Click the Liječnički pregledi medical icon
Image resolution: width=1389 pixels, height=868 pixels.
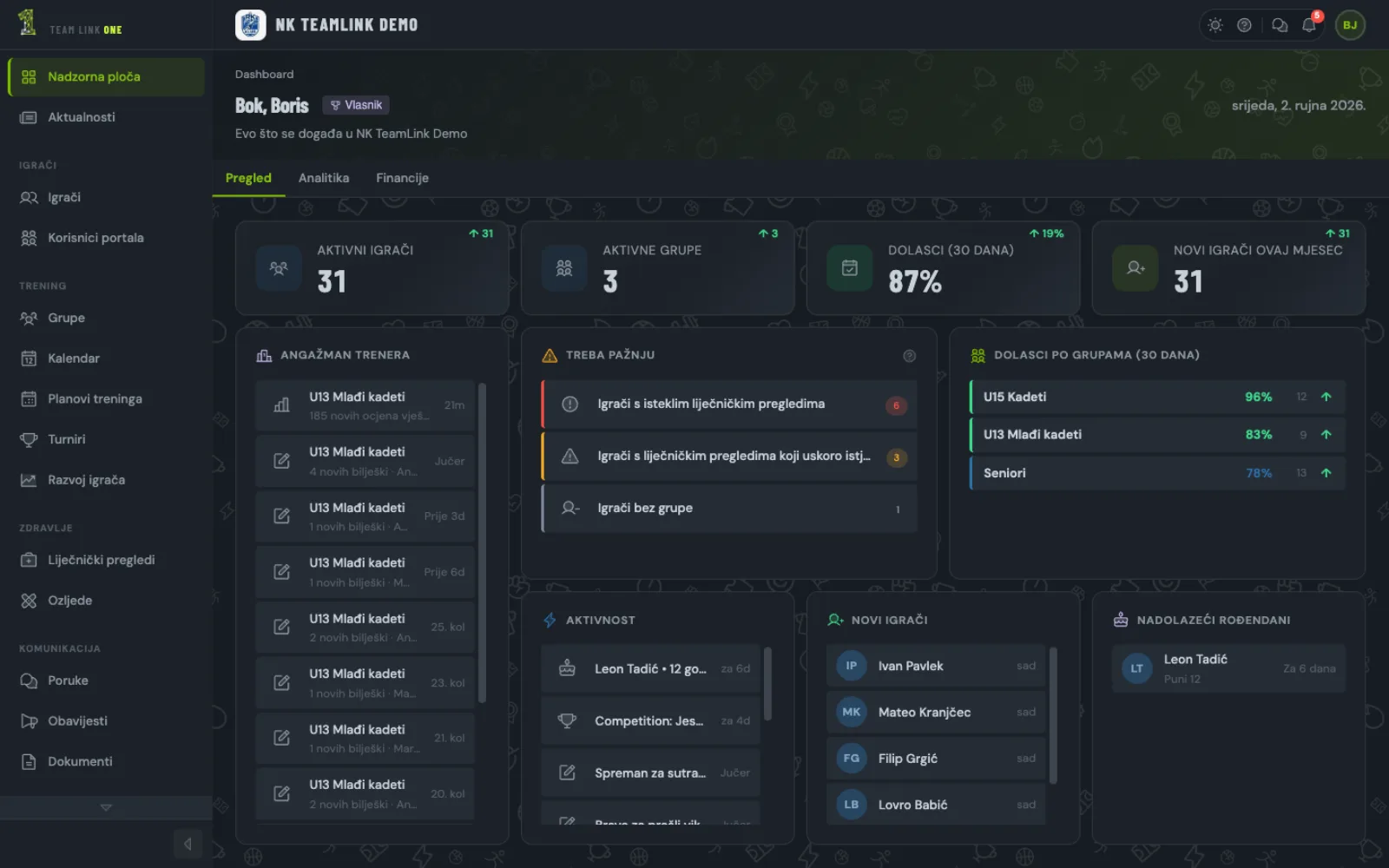(x=29, y=560)
